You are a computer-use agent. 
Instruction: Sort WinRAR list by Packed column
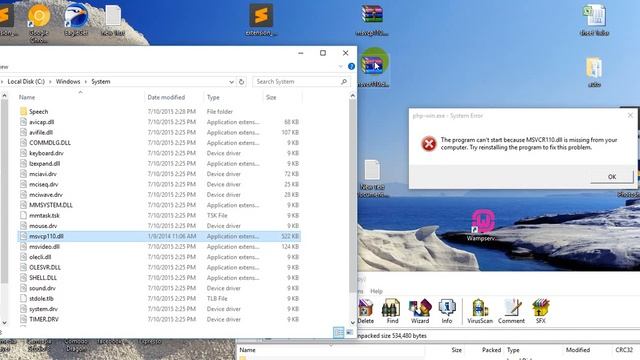491,350
